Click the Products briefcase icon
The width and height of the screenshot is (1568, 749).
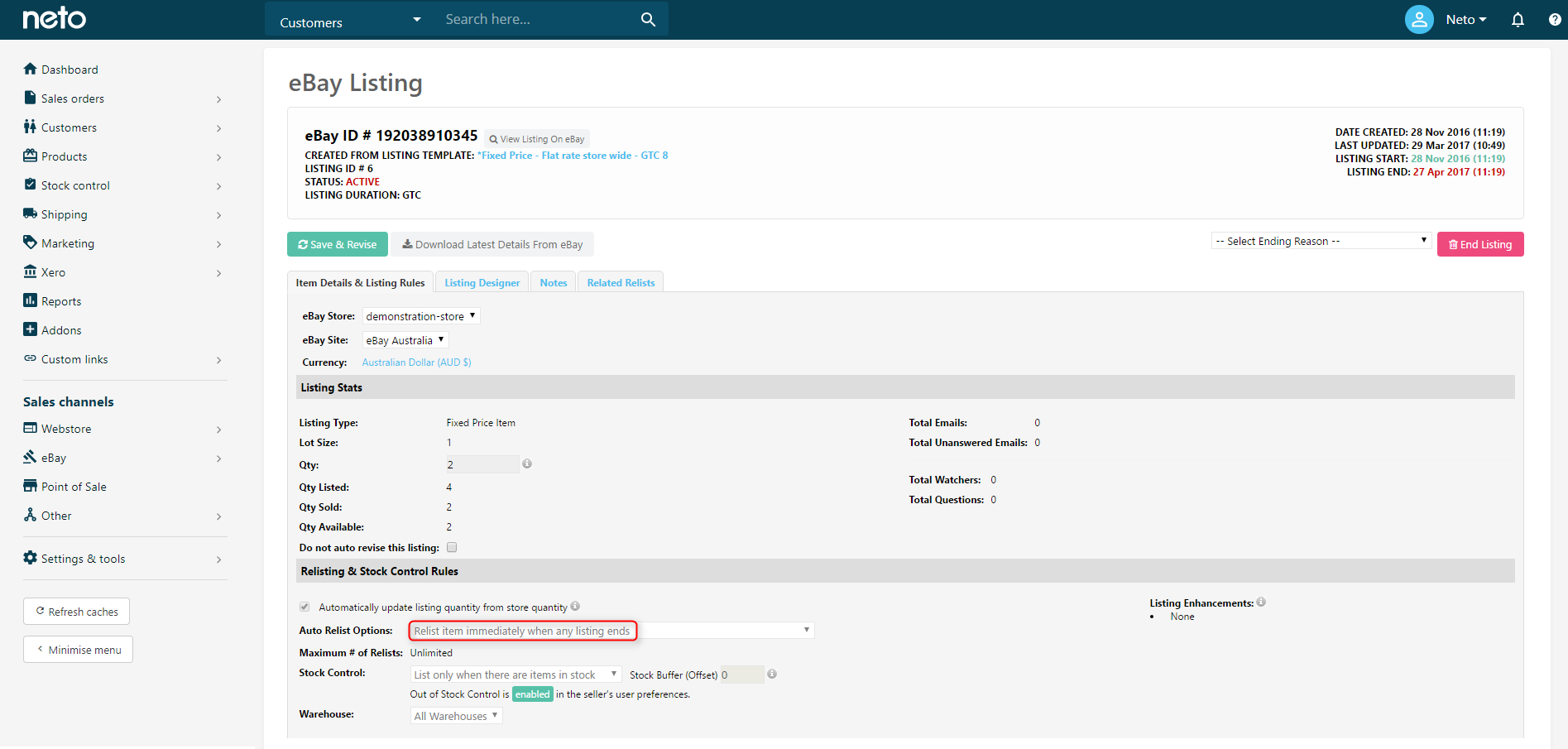pos(31,156)
